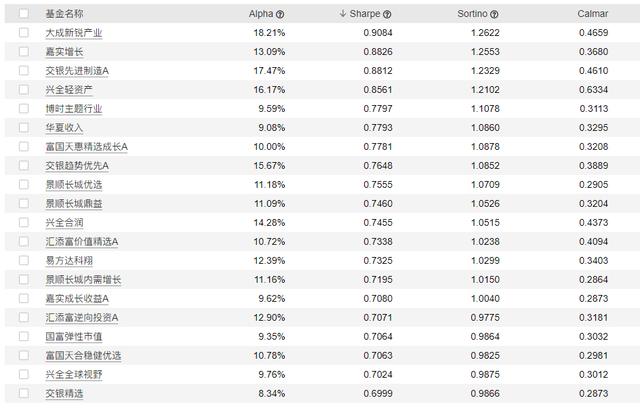Tick the checkbox beside 易方达科翔
Viewport: 640px width, 415px height.
click(x=24, y=260)
